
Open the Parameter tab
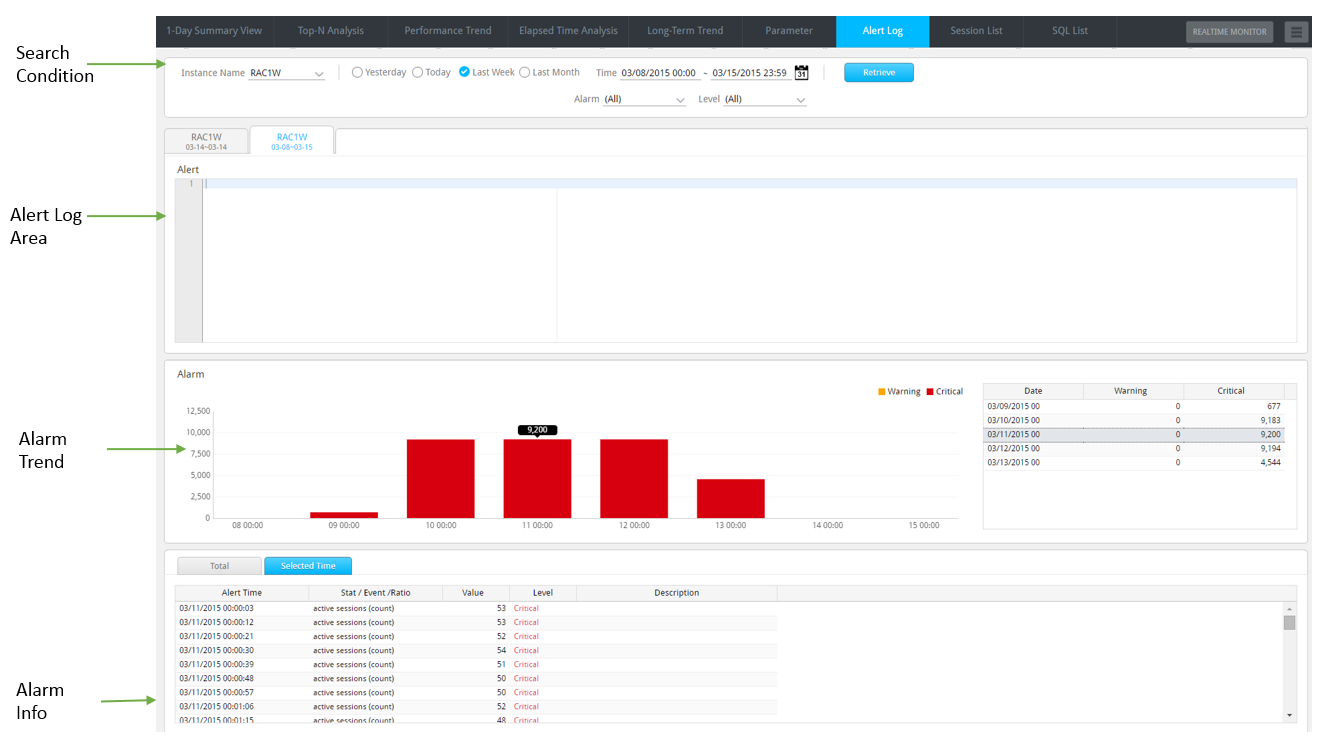point(789,31)
